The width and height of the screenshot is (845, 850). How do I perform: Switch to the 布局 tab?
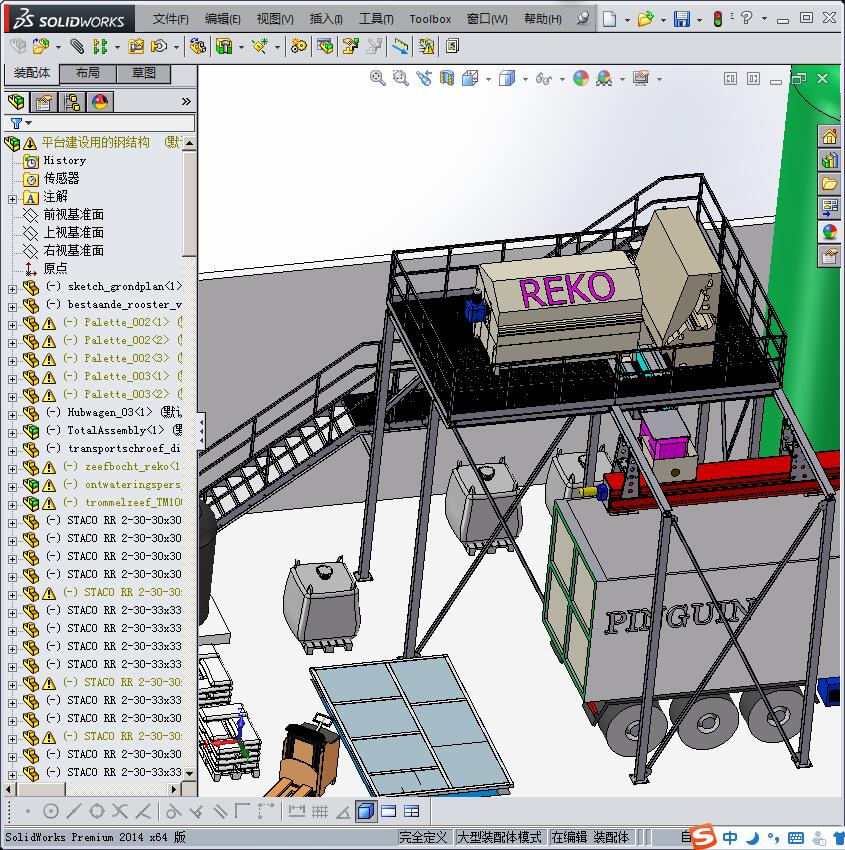coord(87,73)
